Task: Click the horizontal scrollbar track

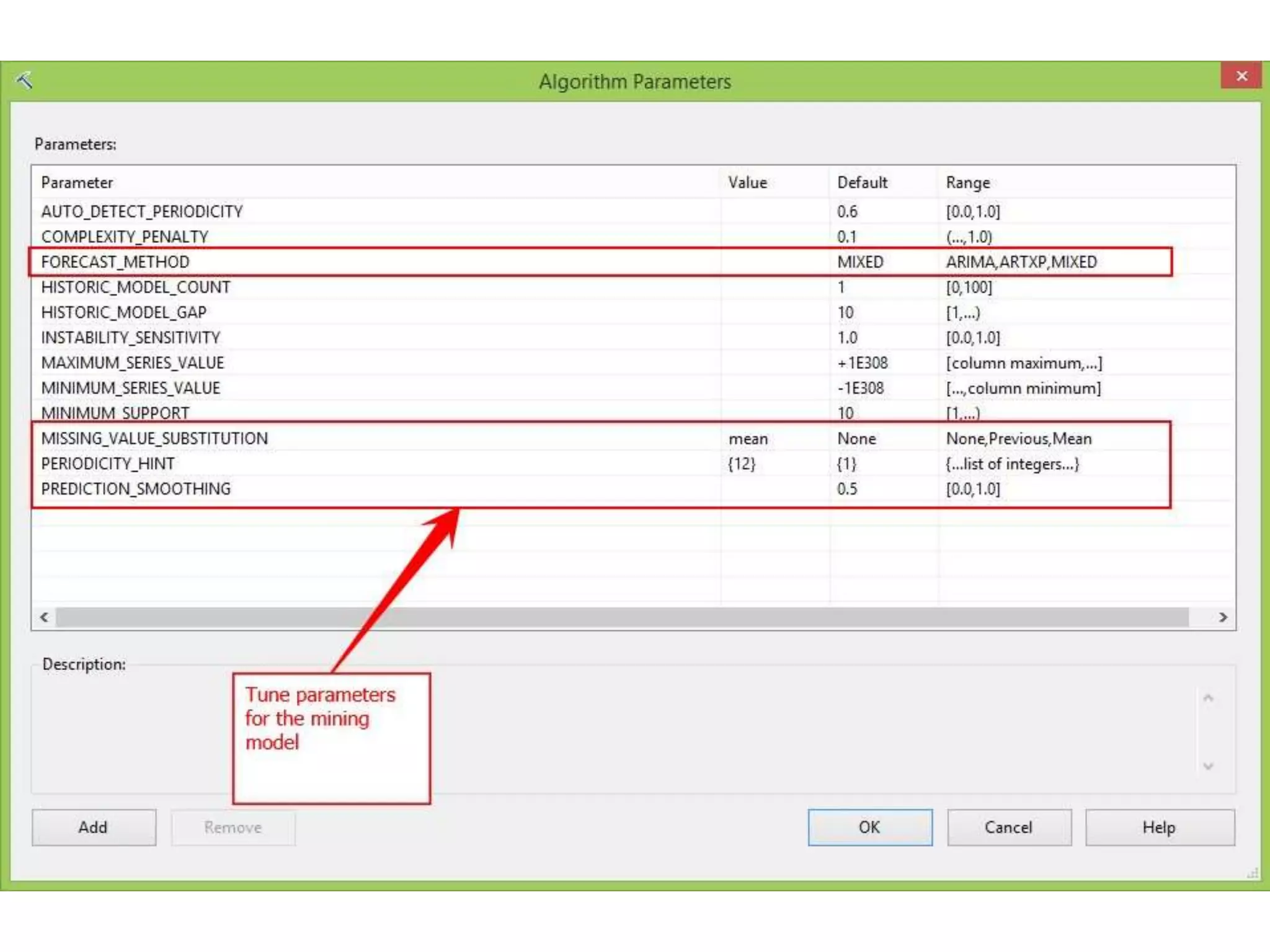Action: tap(620, 617)
